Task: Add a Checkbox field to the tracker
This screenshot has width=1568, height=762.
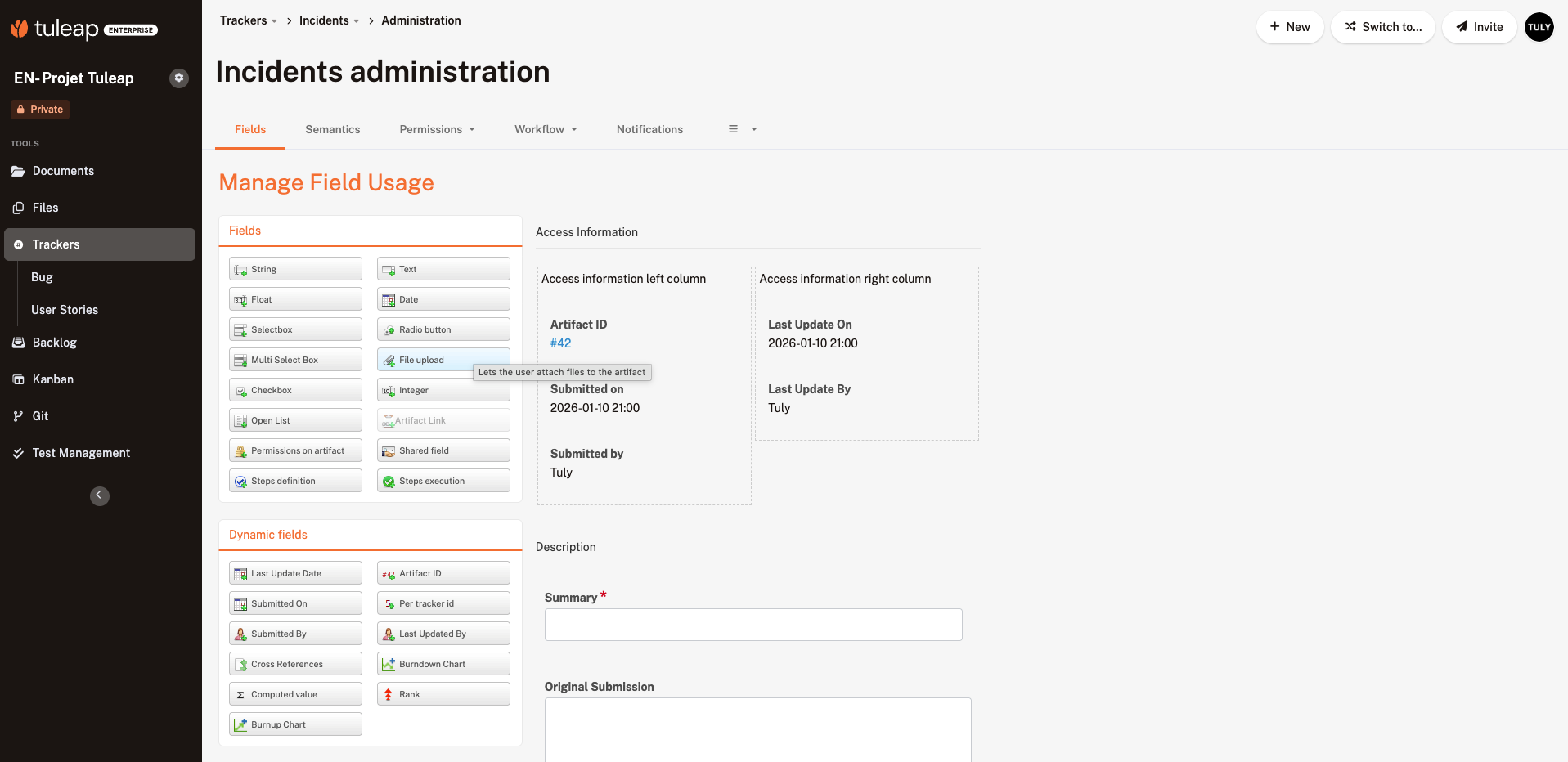Action: 294,390
